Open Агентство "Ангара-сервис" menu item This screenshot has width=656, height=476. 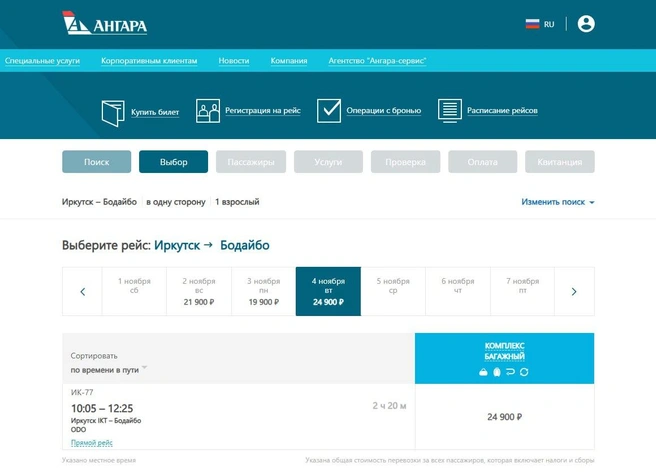pos(377,61)
